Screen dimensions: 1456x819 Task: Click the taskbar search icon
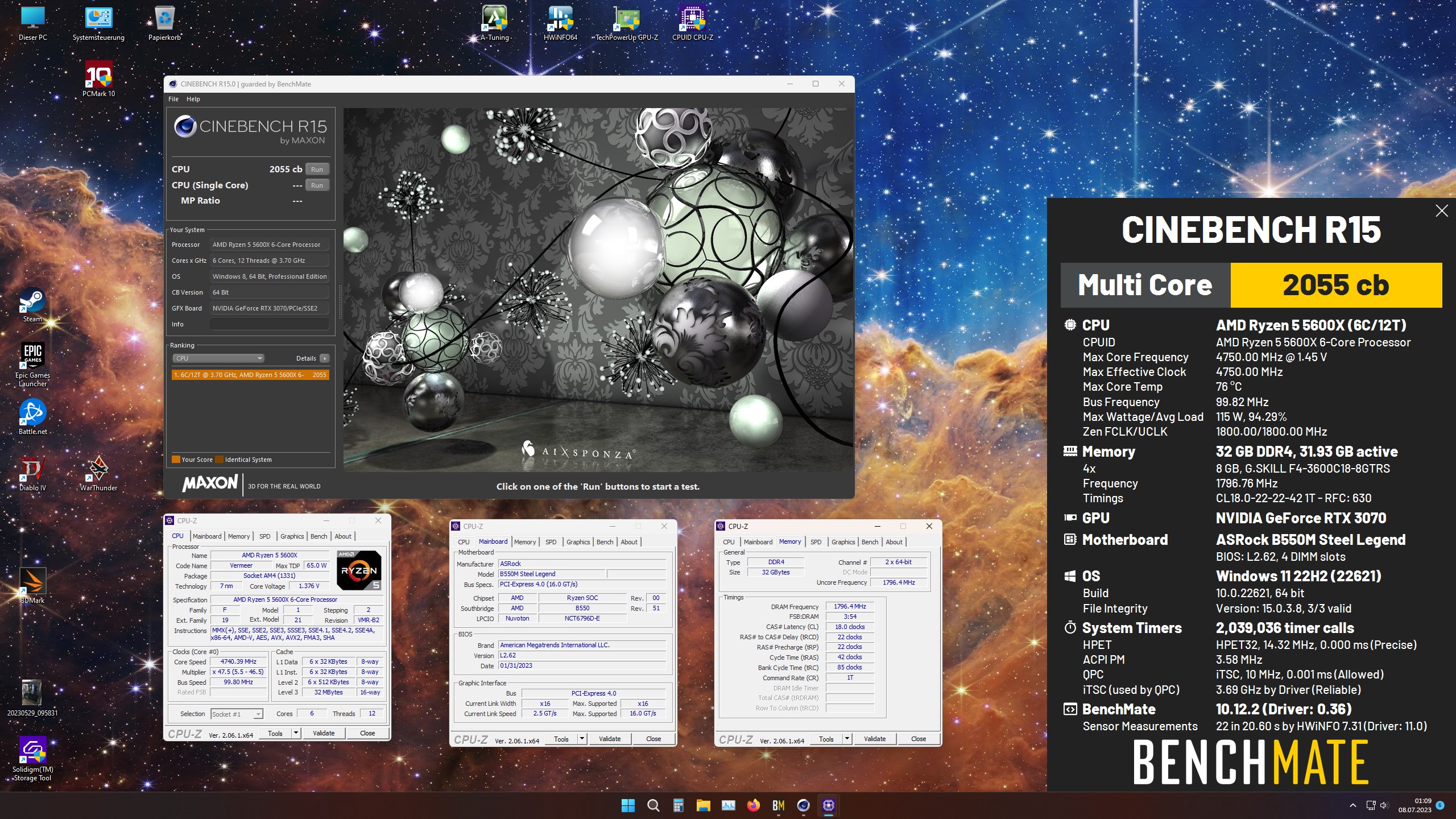(653, 805)
